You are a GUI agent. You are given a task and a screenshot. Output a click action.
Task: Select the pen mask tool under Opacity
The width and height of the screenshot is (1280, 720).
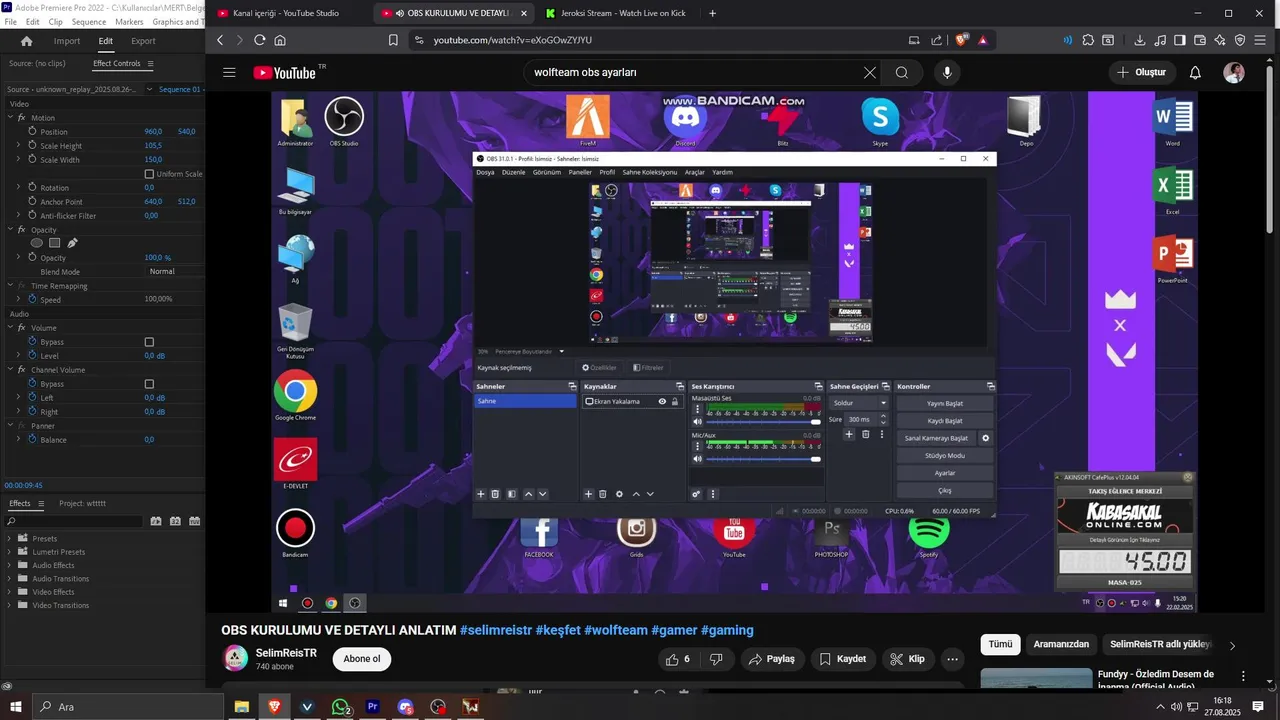click(x=73, y=243)
